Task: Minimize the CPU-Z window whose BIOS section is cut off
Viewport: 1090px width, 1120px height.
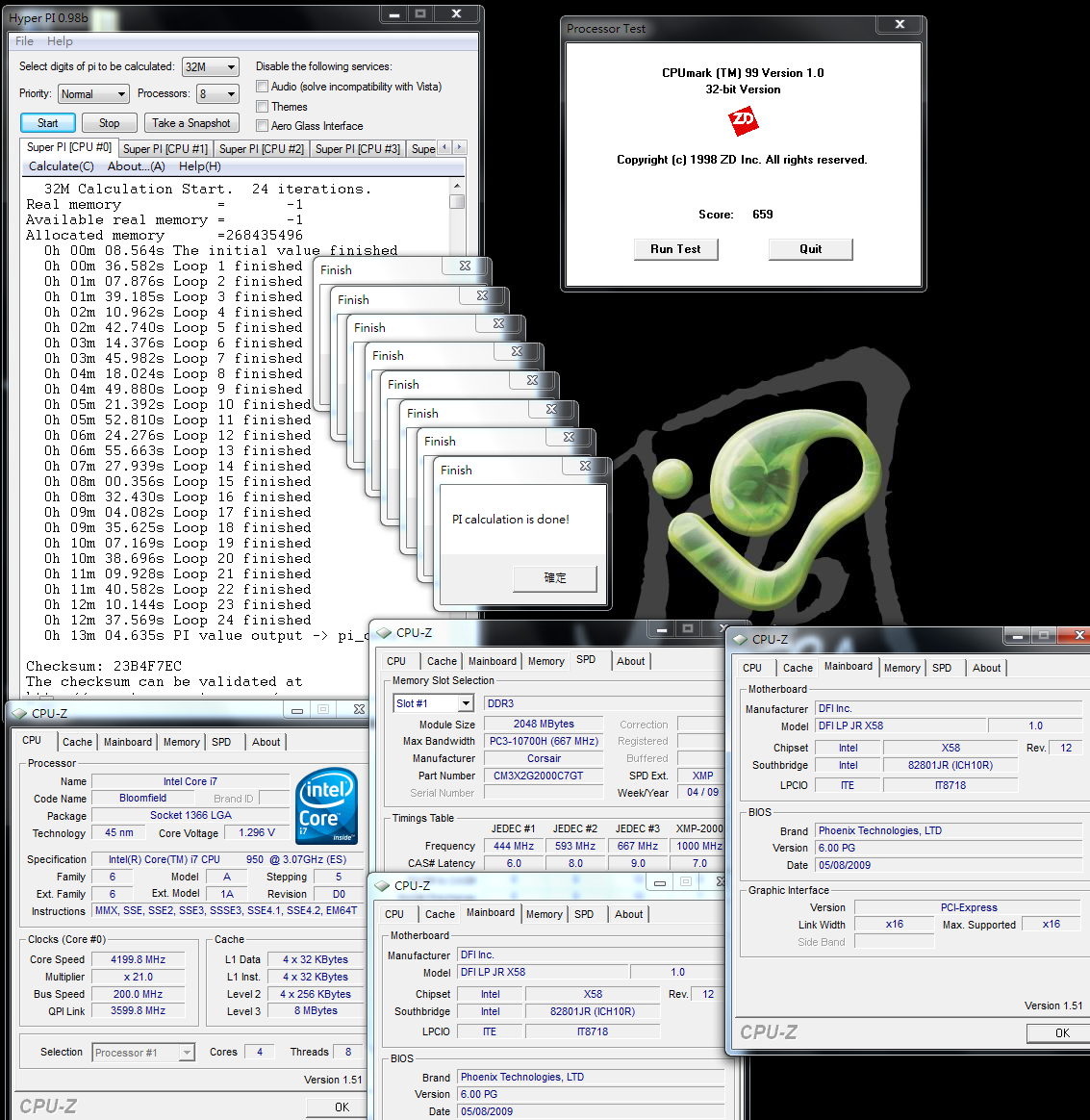Action: click(x=660, y=882)
